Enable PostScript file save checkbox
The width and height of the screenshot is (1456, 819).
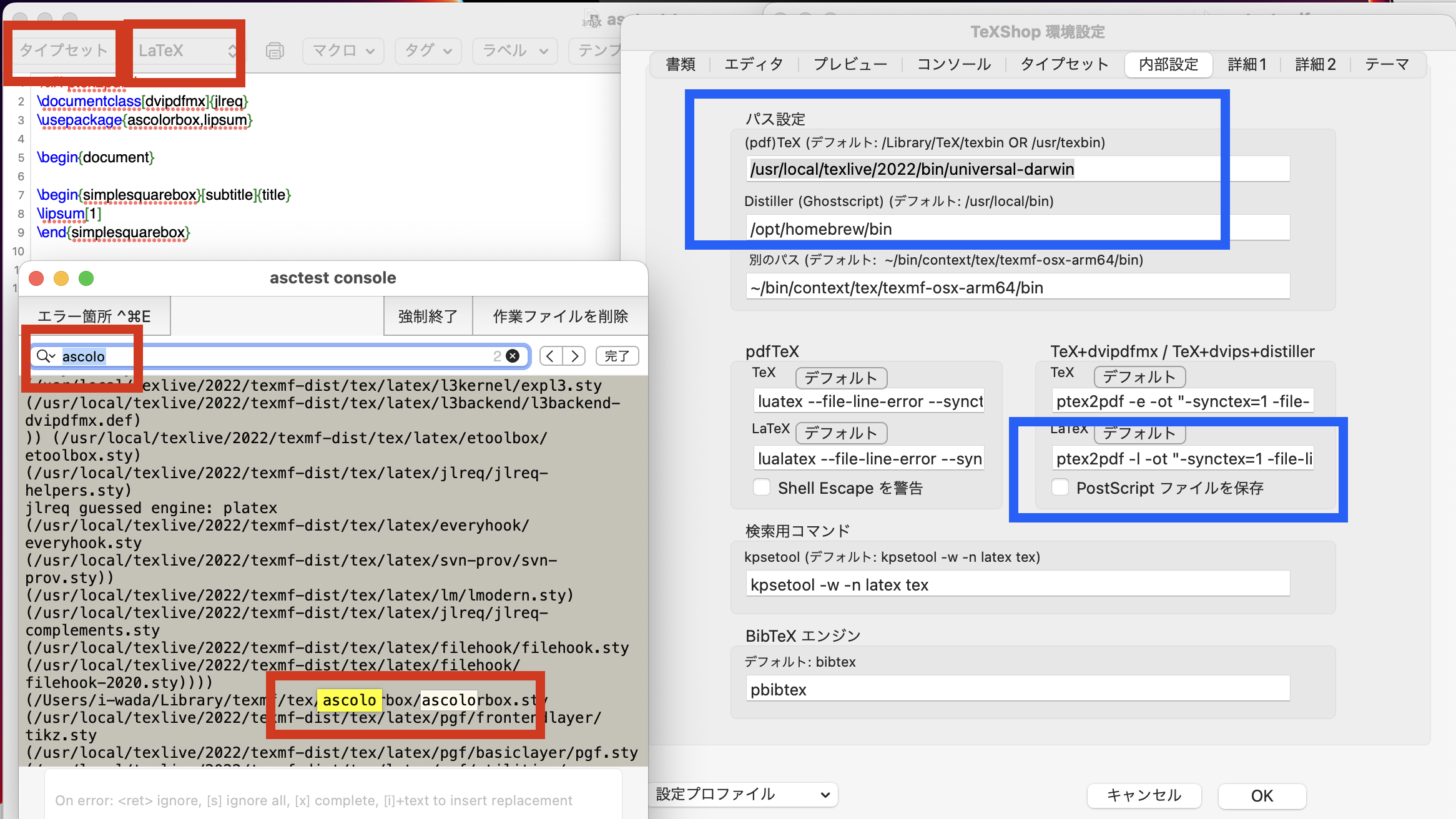tap(1060, 487)
